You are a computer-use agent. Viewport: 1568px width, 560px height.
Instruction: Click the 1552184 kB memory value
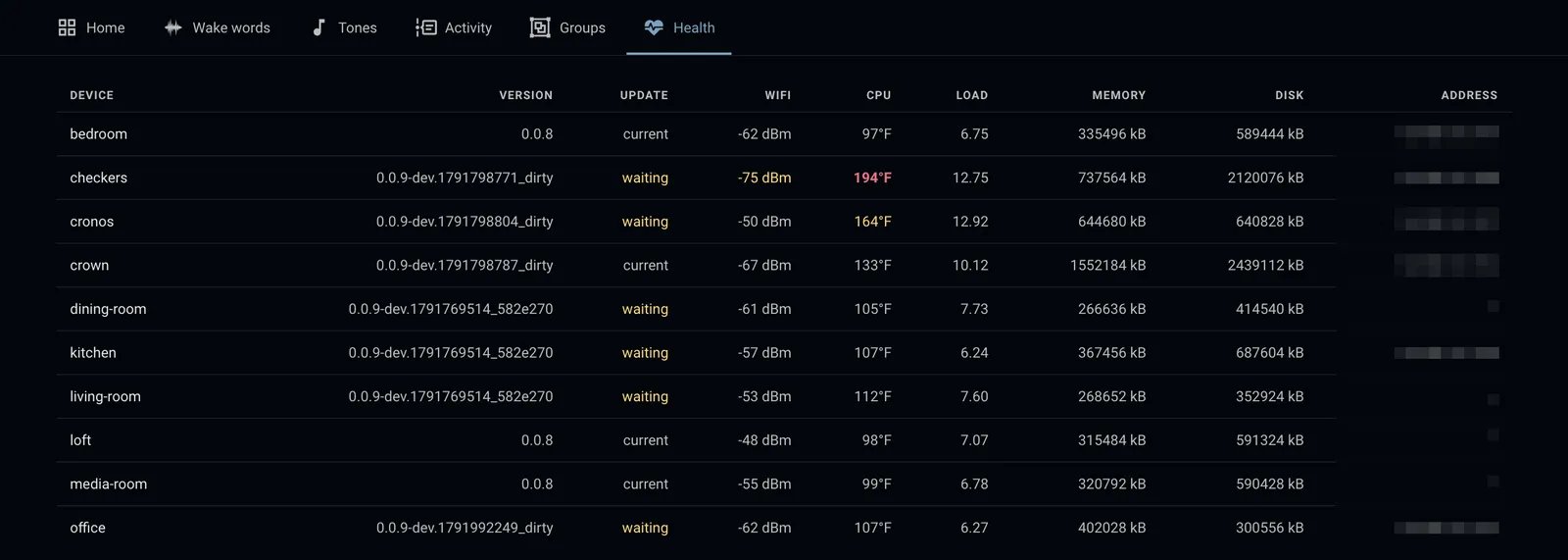[1108, 265]
